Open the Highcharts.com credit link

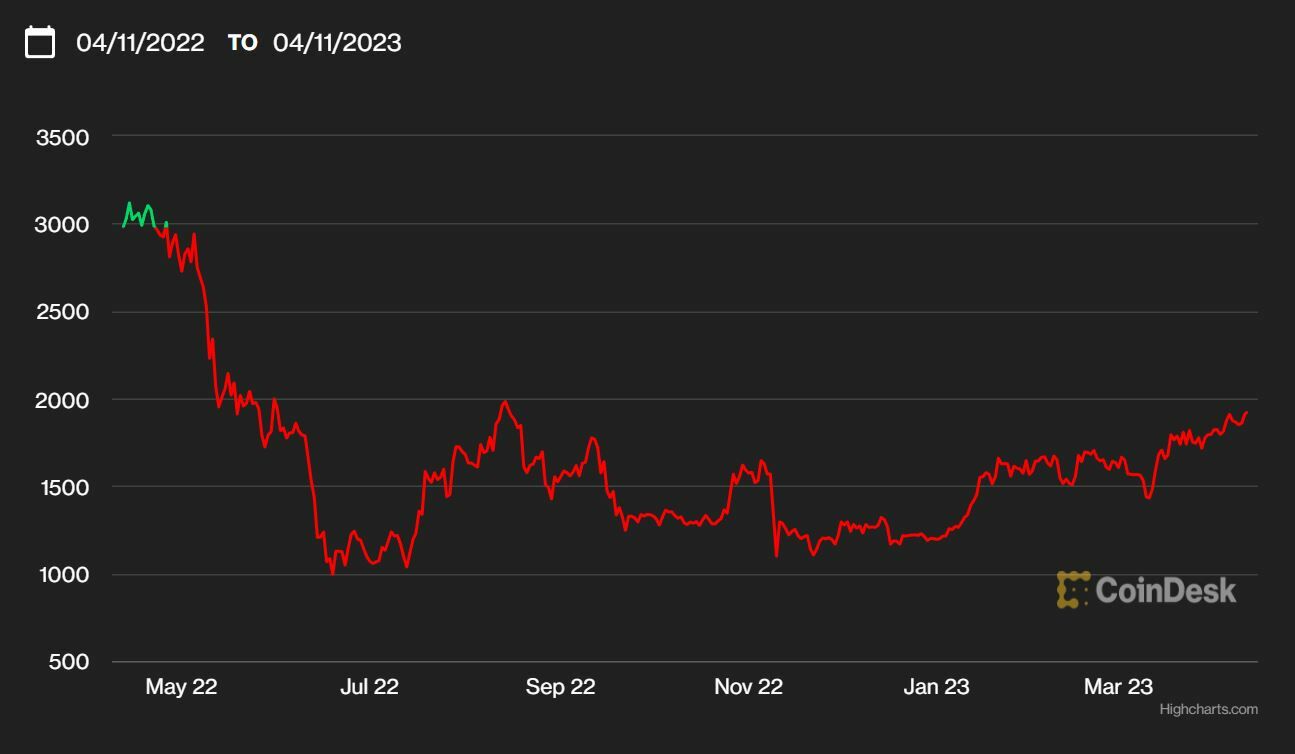coord(1208,709)
